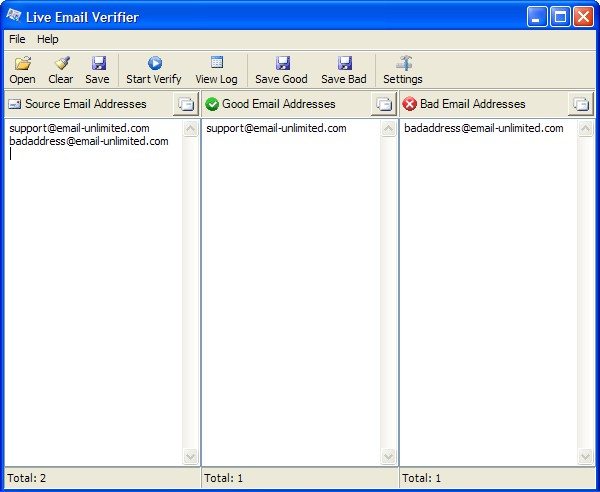Click Total: 1 under Bad list
Image resolution: width=600 pixels, height=492 pixels.
421,478
